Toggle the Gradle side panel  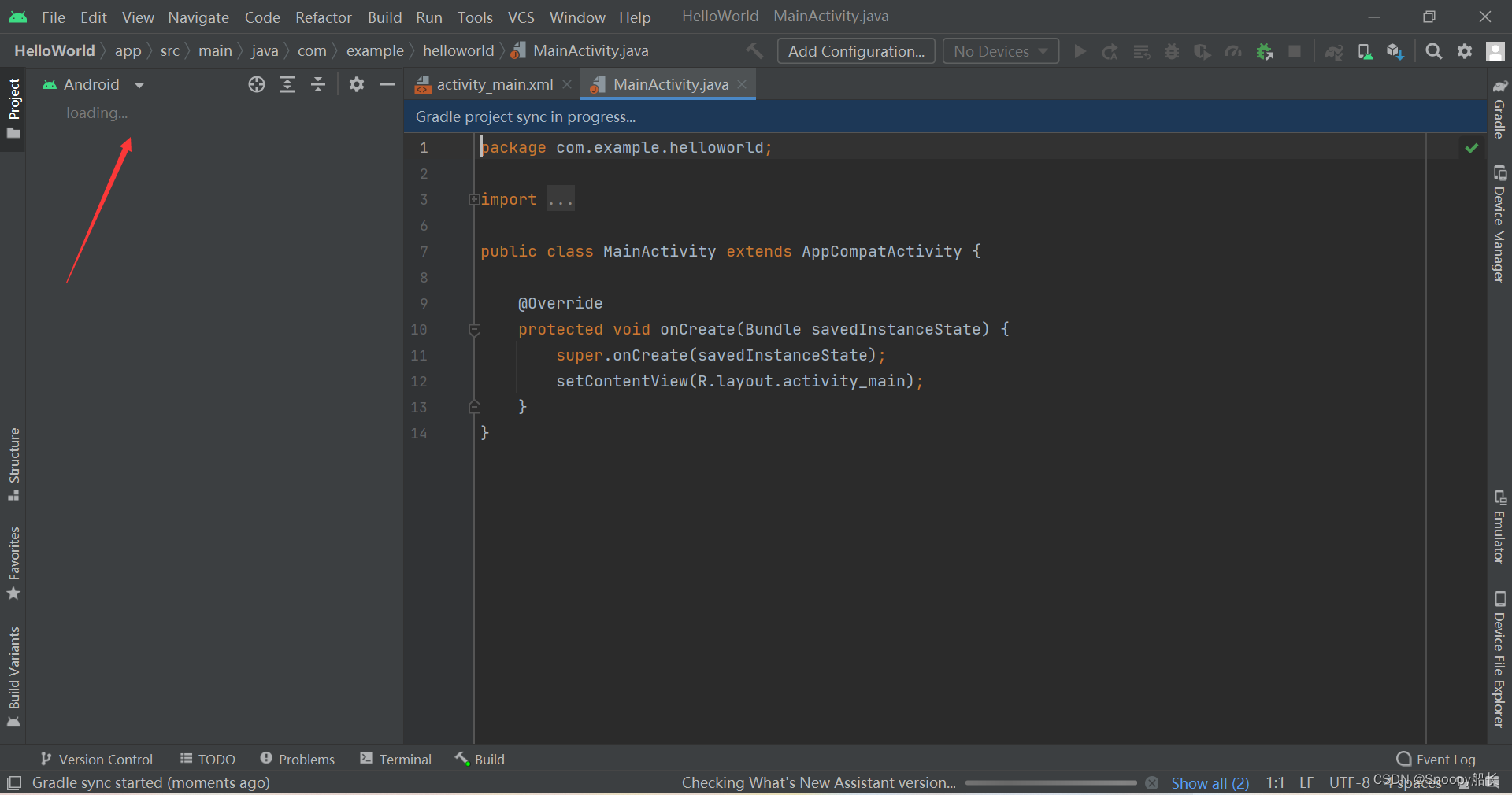[x=1499, y=109]
